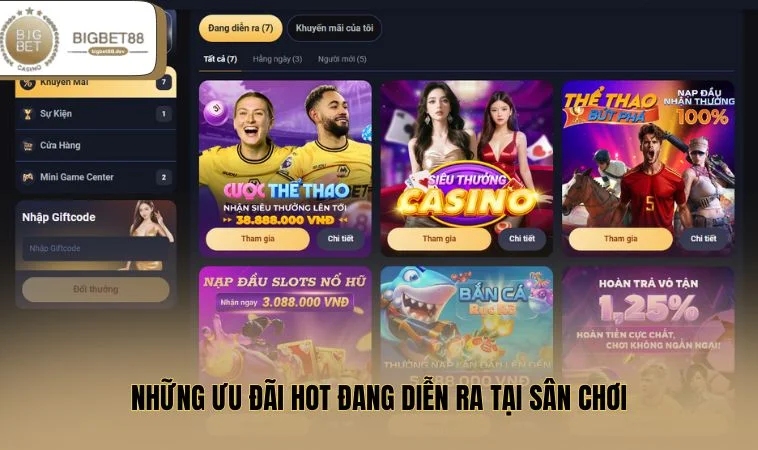Click the Khuyến Mãi percent icon
This screenshot has height=450, width=758.
(28, 83)
